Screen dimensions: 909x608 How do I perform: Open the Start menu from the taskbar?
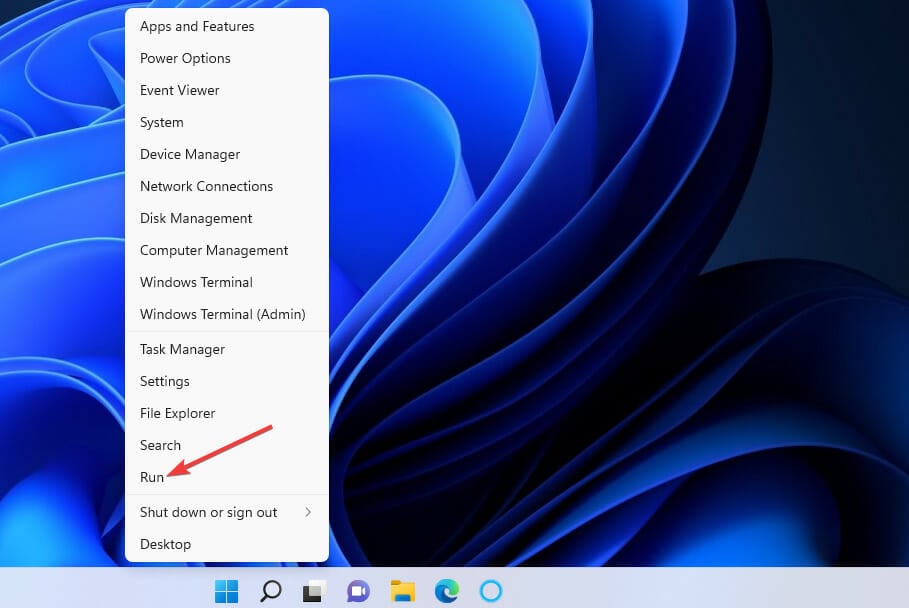click(x=226, y=590)
